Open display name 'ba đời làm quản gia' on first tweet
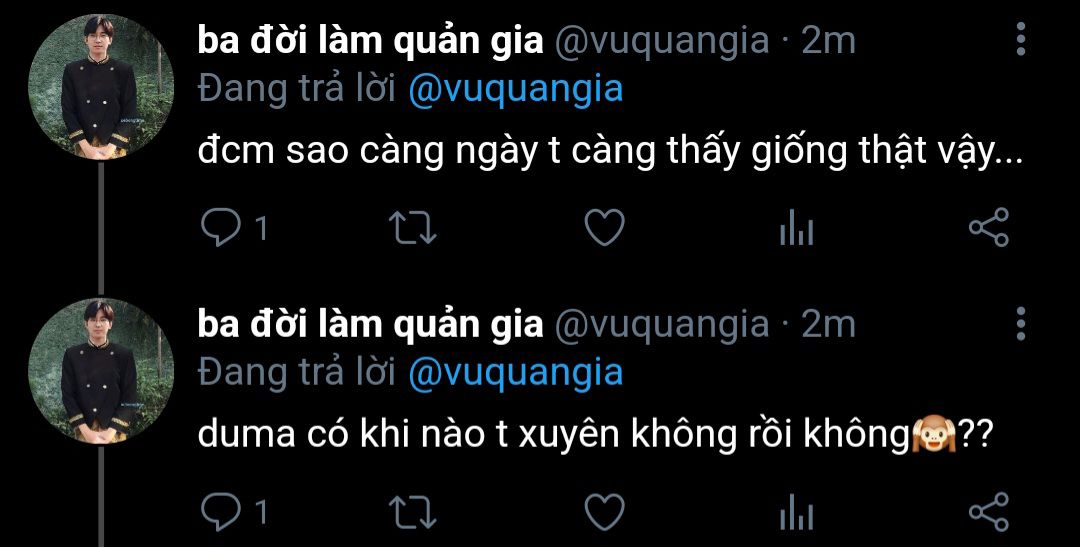Image resolution: width=1080 pixels, height=547 pixels. [x=371, y=41]
